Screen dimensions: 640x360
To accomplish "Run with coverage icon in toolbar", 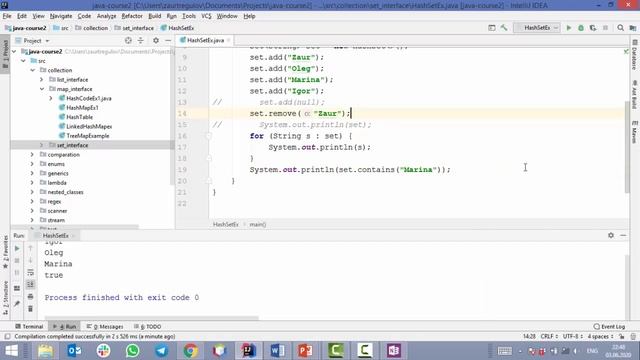I will [593, 28].
